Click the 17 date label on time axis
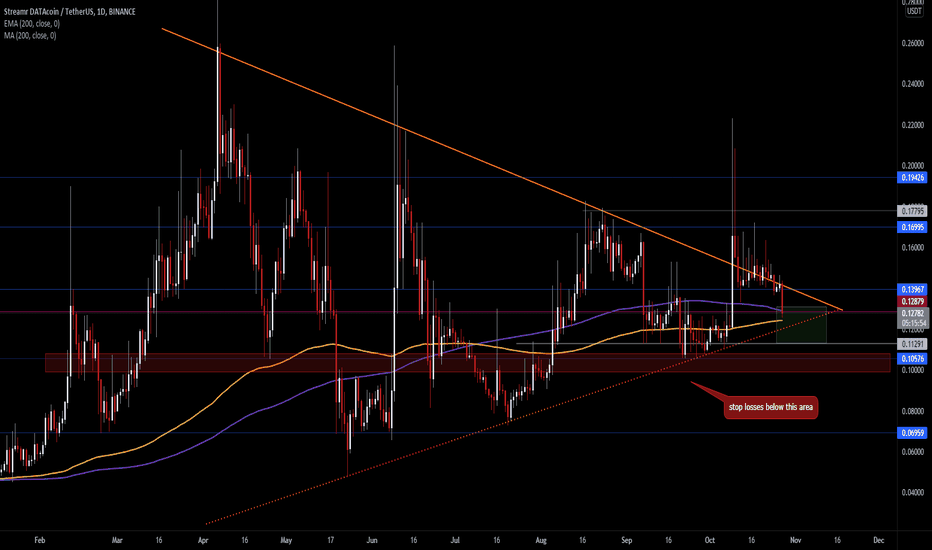The image size is (932, 550). [x=331, y=540]
